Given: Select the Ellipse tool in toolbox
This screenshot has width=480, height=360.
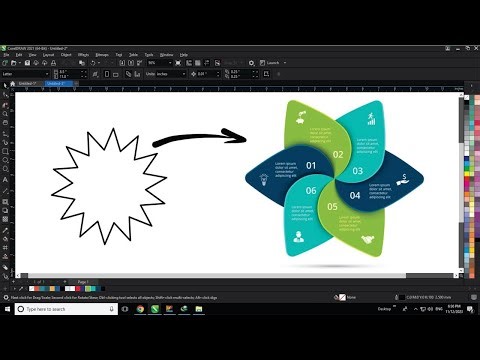Looking at the screenshot, I should pyautogui.click(x=5, y=160).
